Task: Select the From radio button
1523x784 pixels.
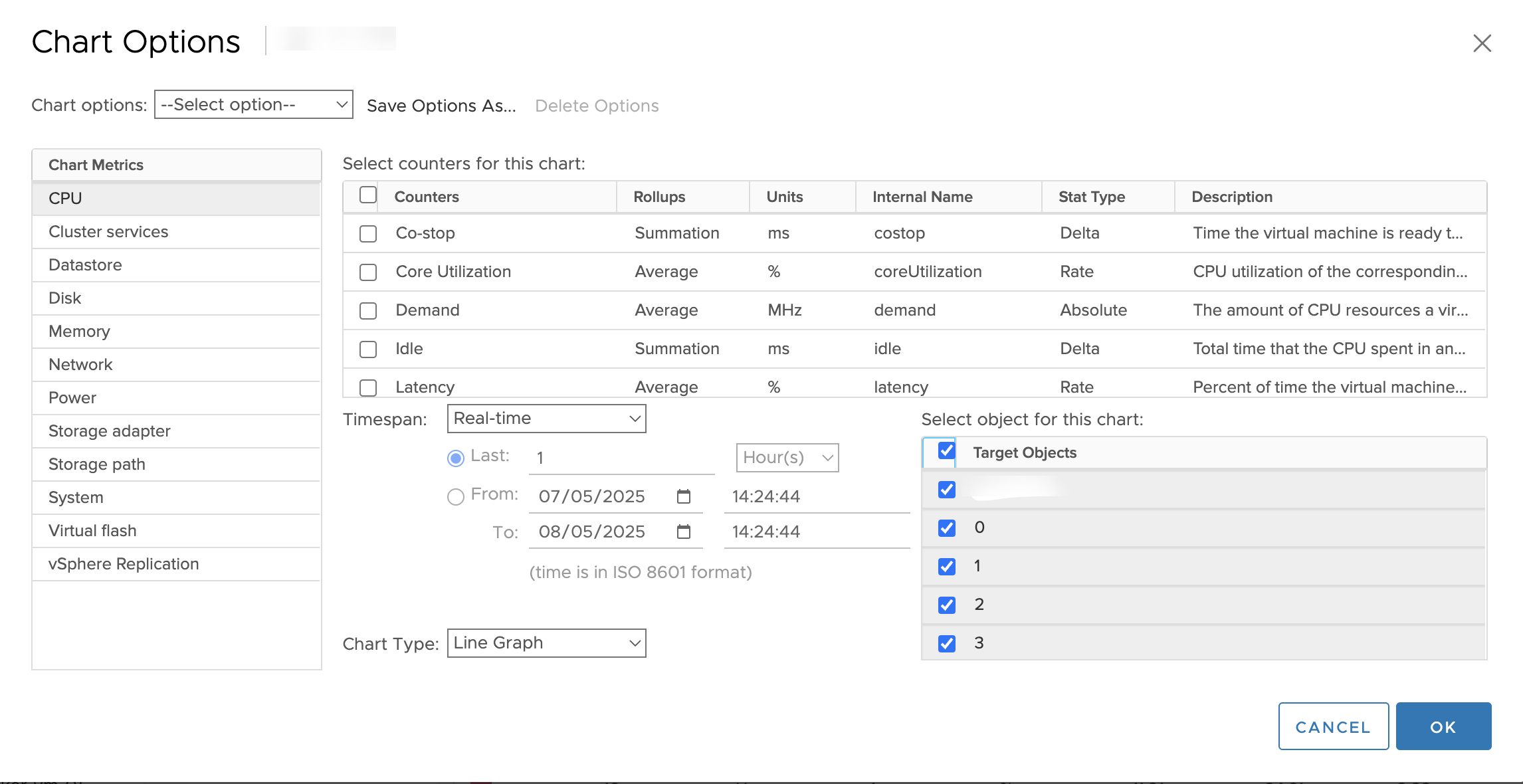Action: [x=456, y=496]
